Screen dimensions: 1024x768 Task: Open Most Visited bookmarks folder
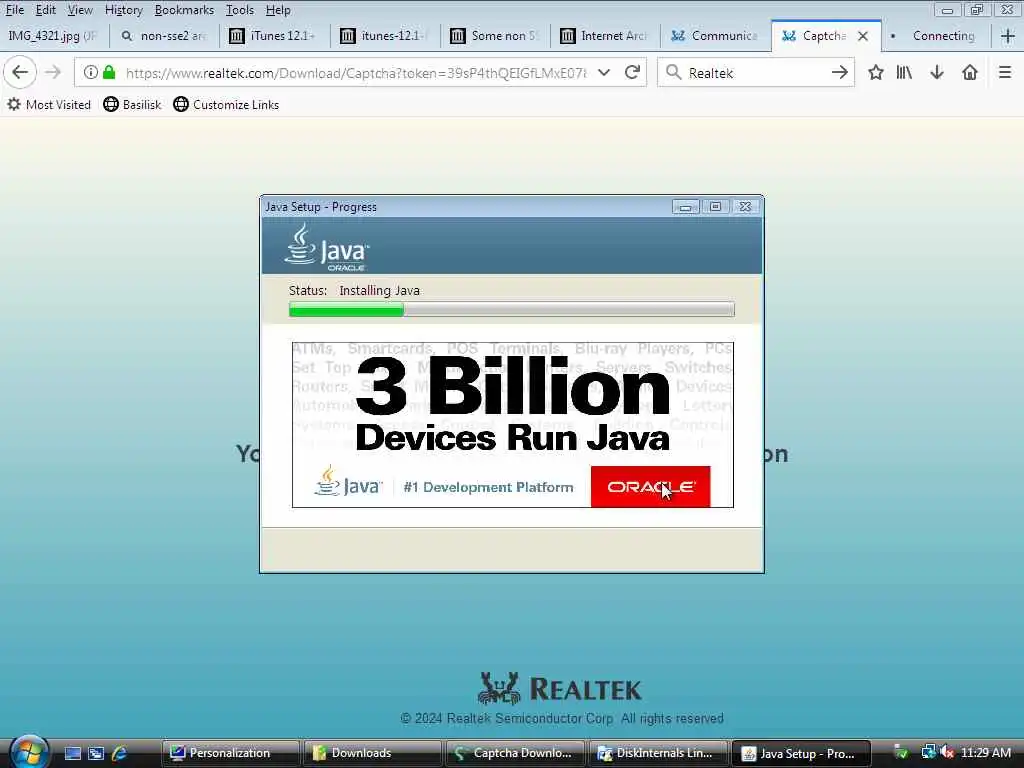click(49, 104)
